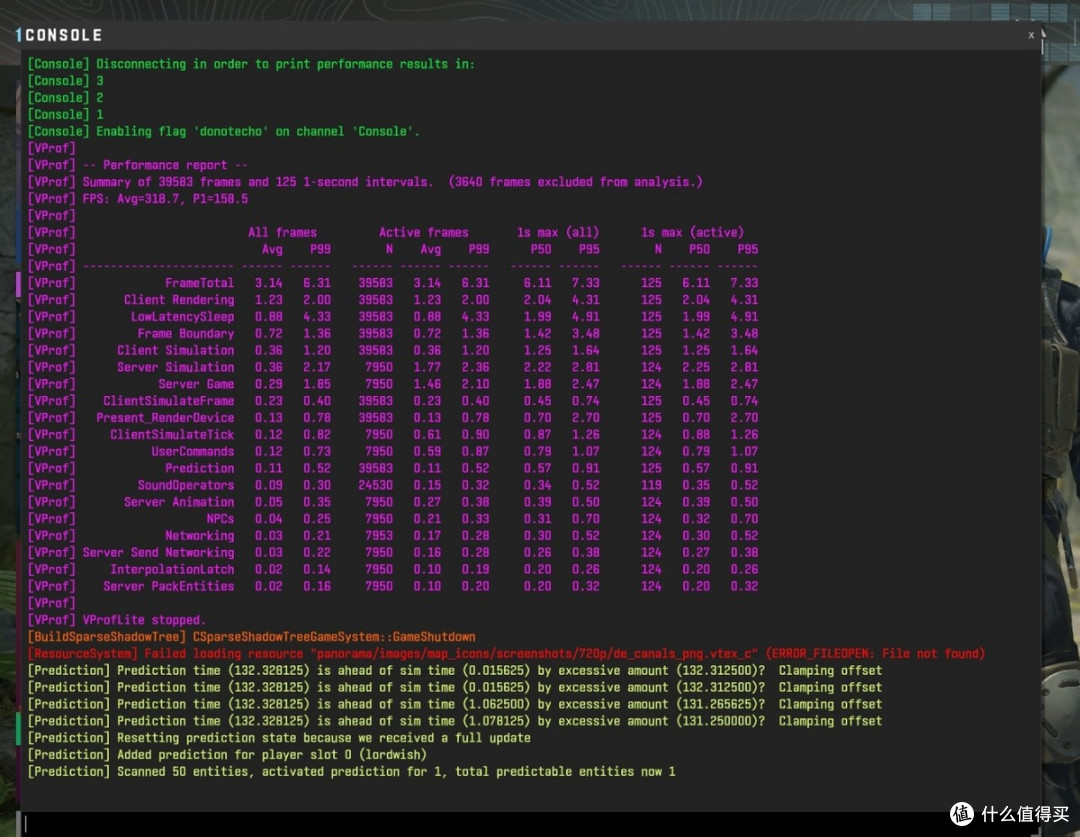Select the red 'Failed loading resource' error line

tap(506, 654)
